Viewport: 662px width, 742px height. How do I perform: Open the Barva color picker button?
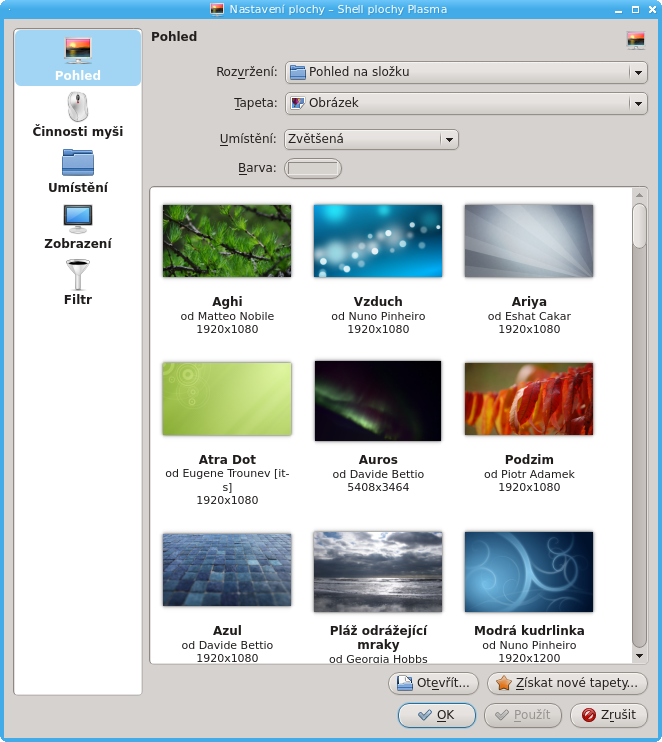(313, 168)
